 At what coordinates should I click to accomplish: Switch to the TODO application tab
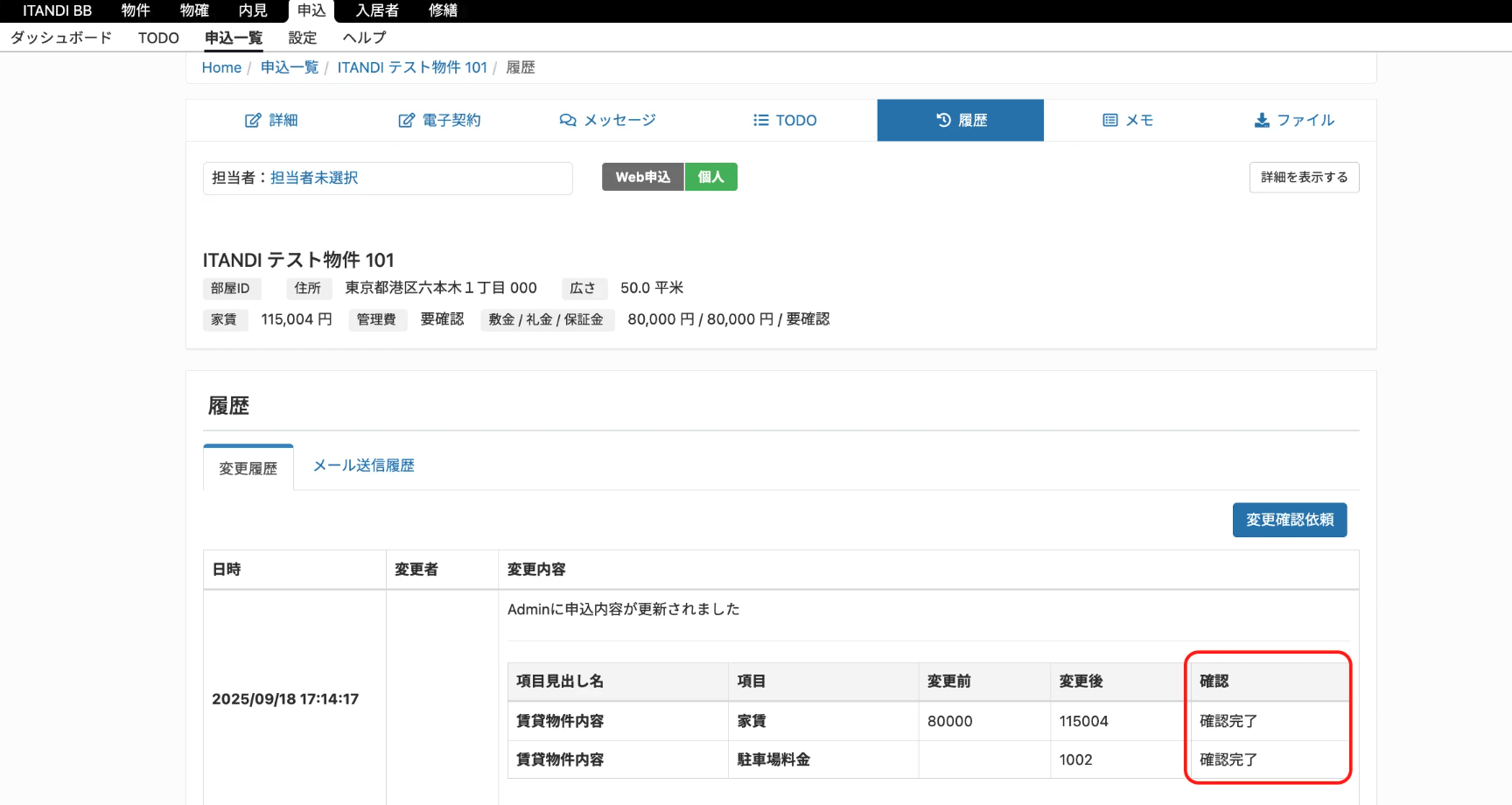pos(785,121)
